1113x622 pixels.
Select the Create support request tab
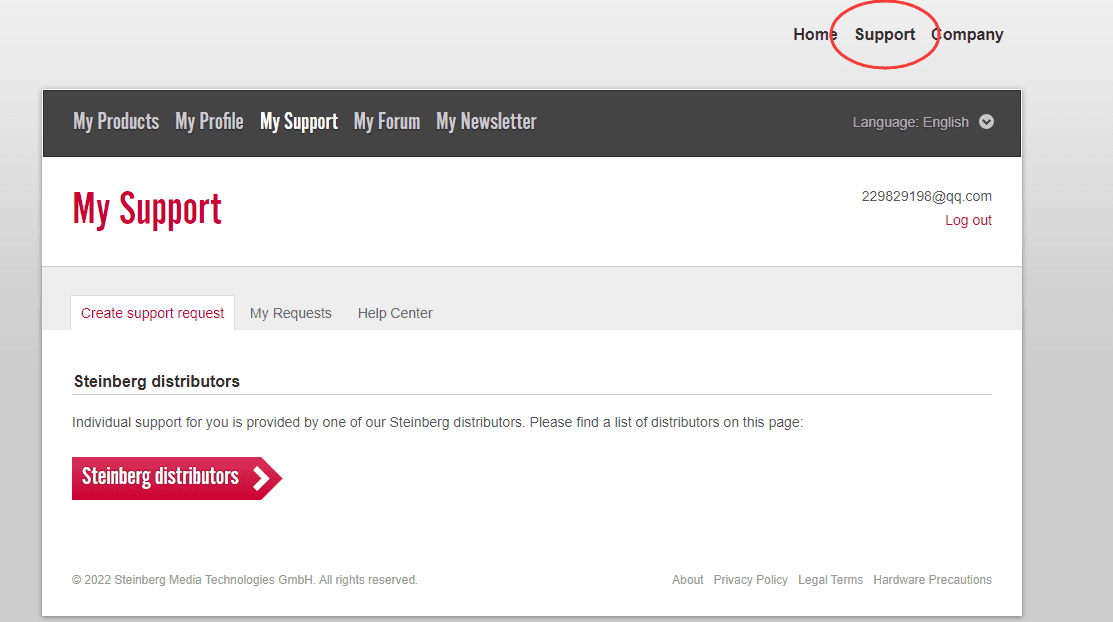pyautogui.click(x=153, y=313)
